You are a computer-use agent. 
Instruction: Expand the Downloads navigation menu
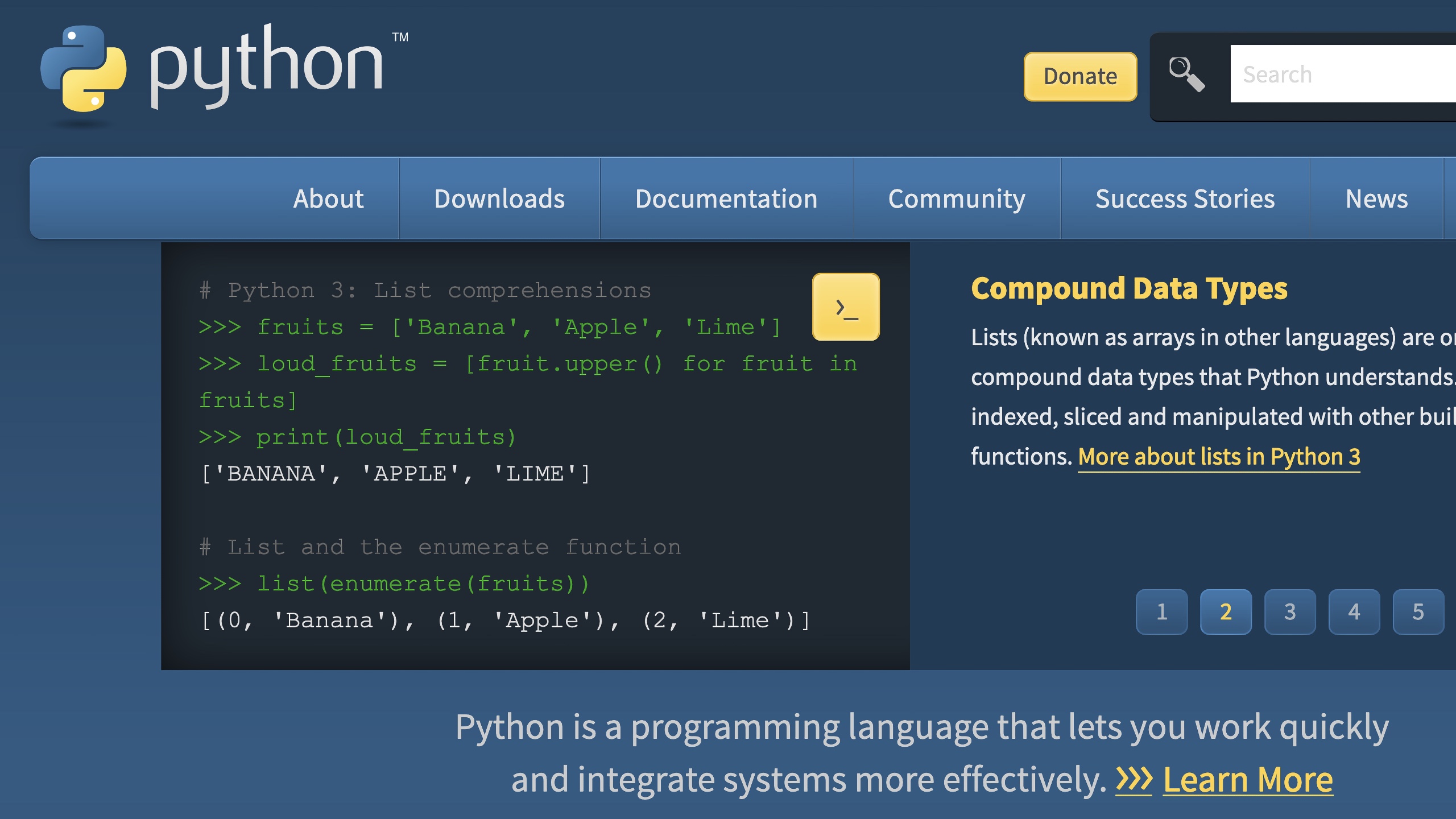[499, 198]
